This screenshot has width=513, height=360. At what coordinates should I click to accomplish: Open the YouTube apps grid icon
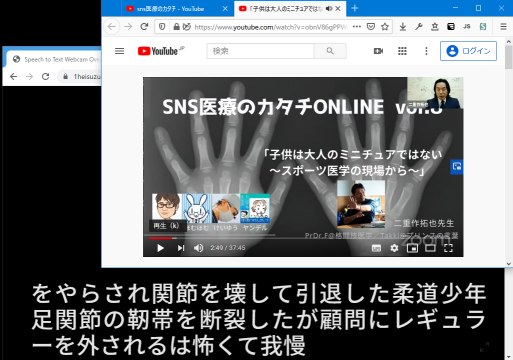coord(402,51)
